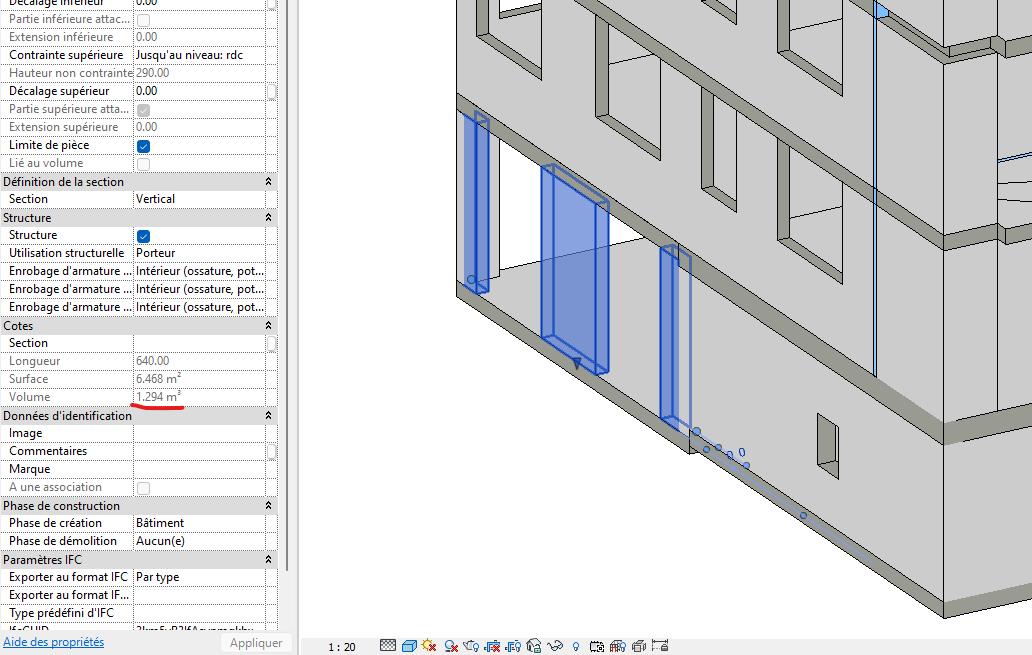Turn on shadows in the view
The width and height of the screenshot is (1032, 655).
click(450, 644)
